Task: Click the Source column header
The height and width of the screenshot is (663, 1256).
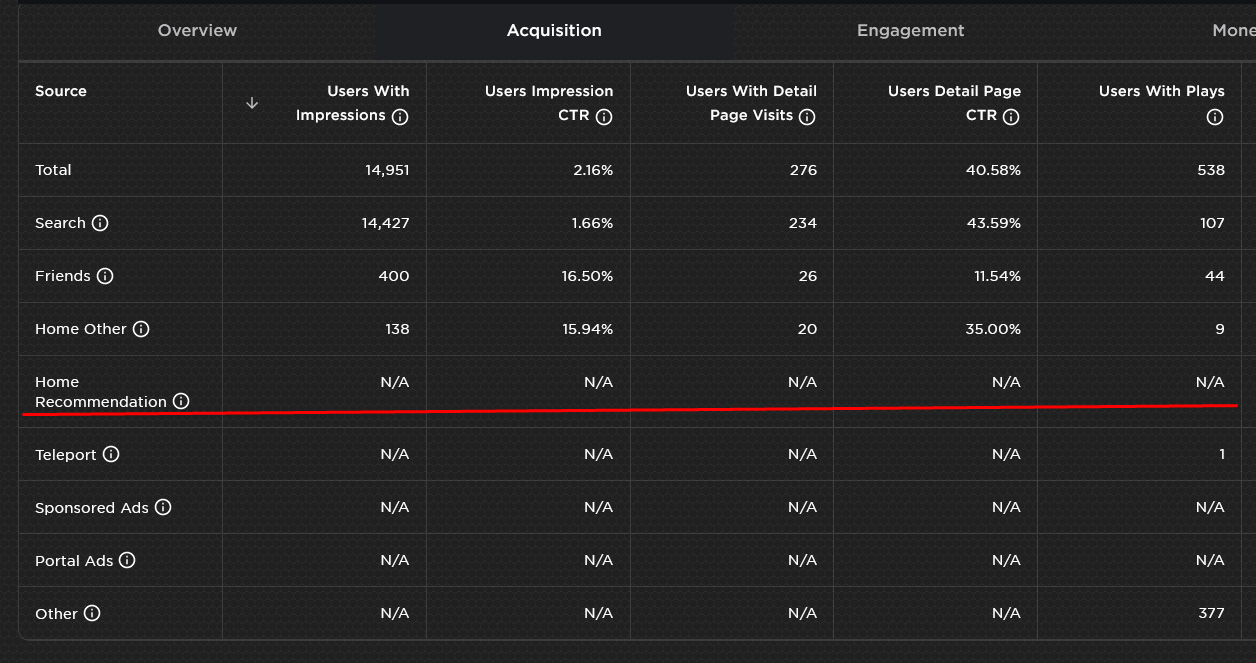Action: click(61, 91)
